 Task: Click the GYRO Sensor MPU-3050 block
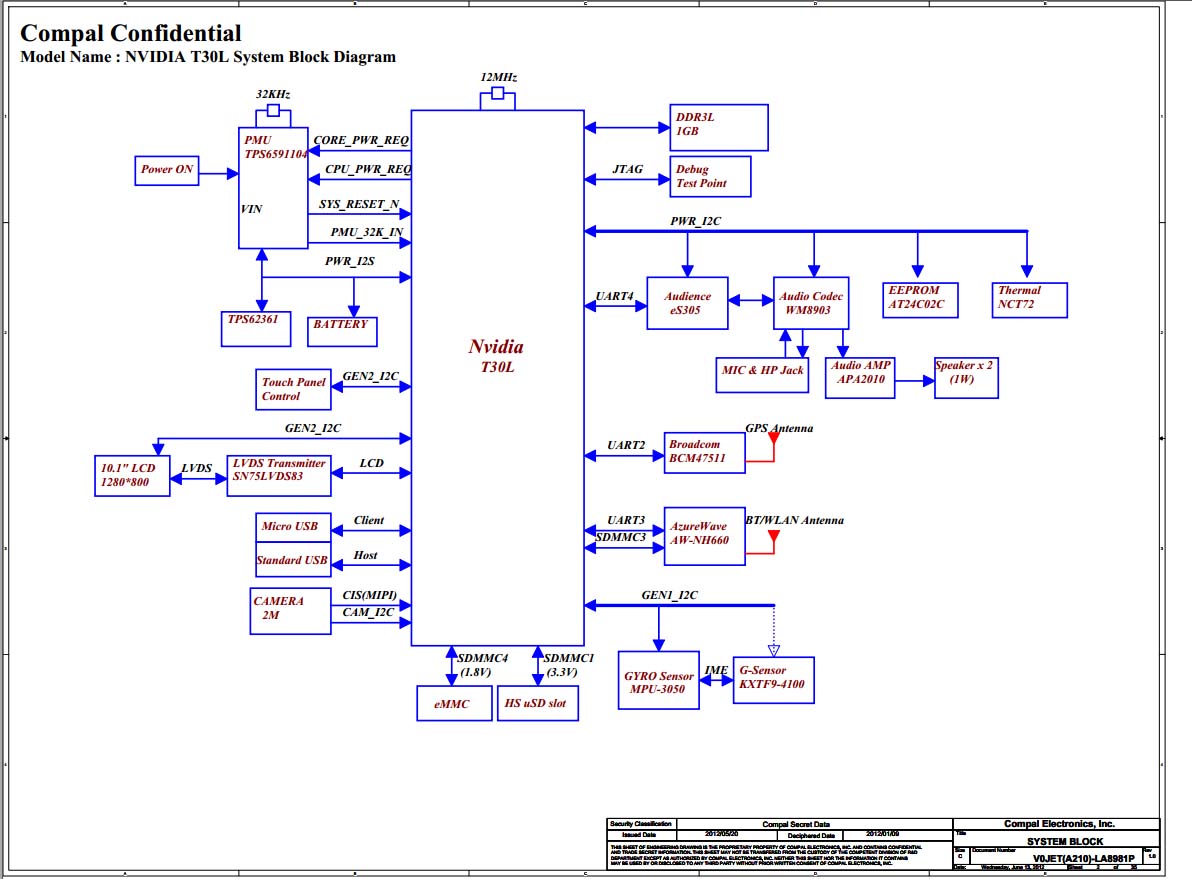[x=659, y=681]
